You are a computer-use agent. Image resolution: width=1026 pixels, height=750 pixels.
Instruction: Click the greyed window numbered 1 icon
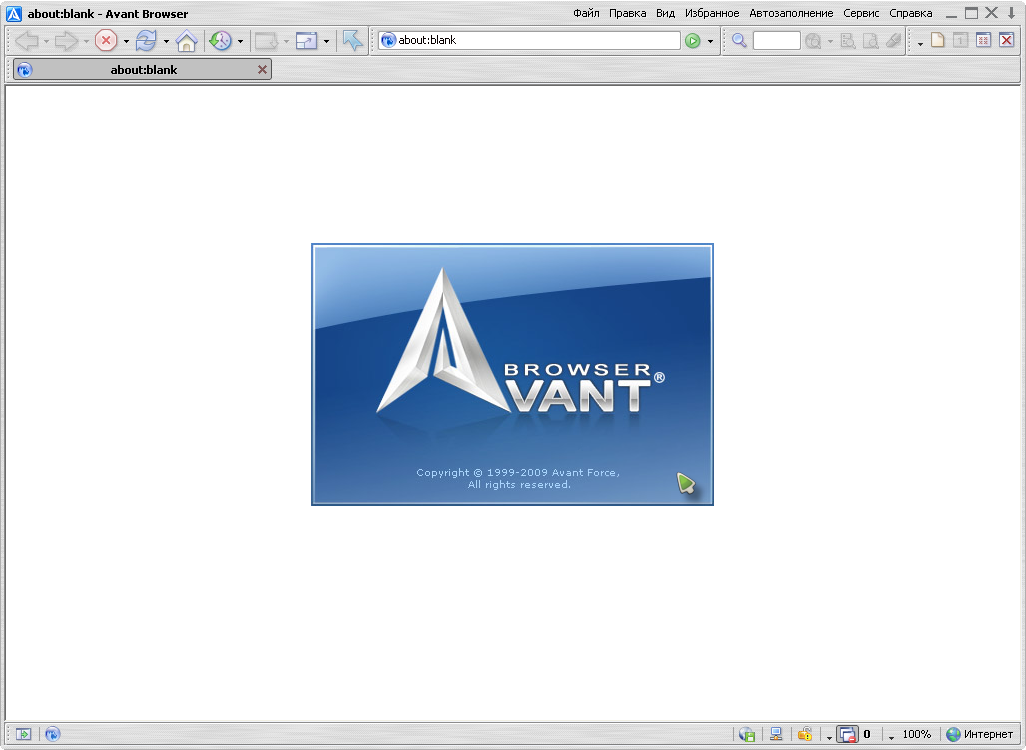pos(961,40)
